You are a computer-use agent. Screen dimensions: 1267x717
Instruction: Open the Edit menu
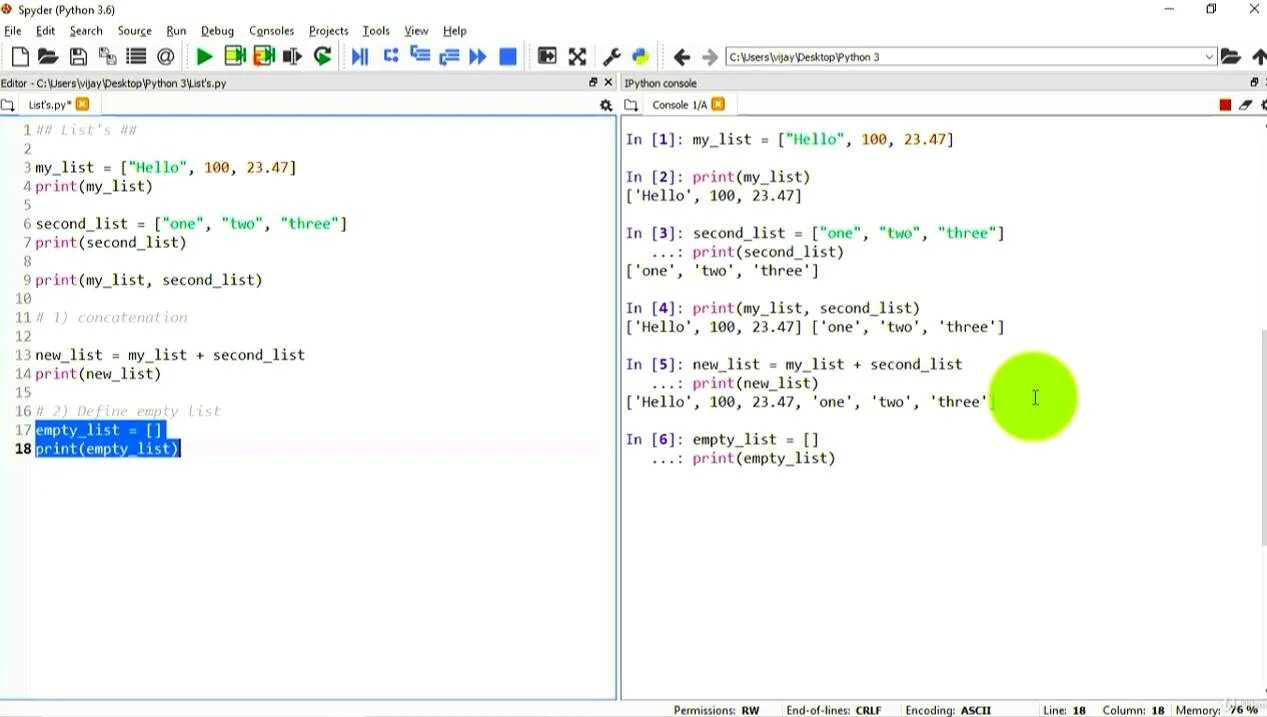point(46,31)
